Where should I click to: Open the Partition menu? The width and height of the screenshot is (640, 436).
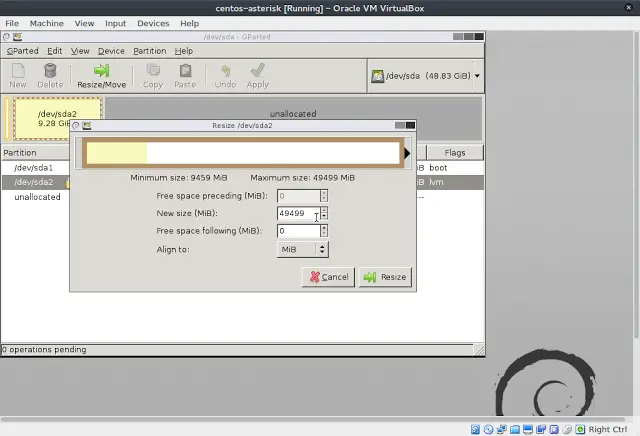[x=150, y=51]
